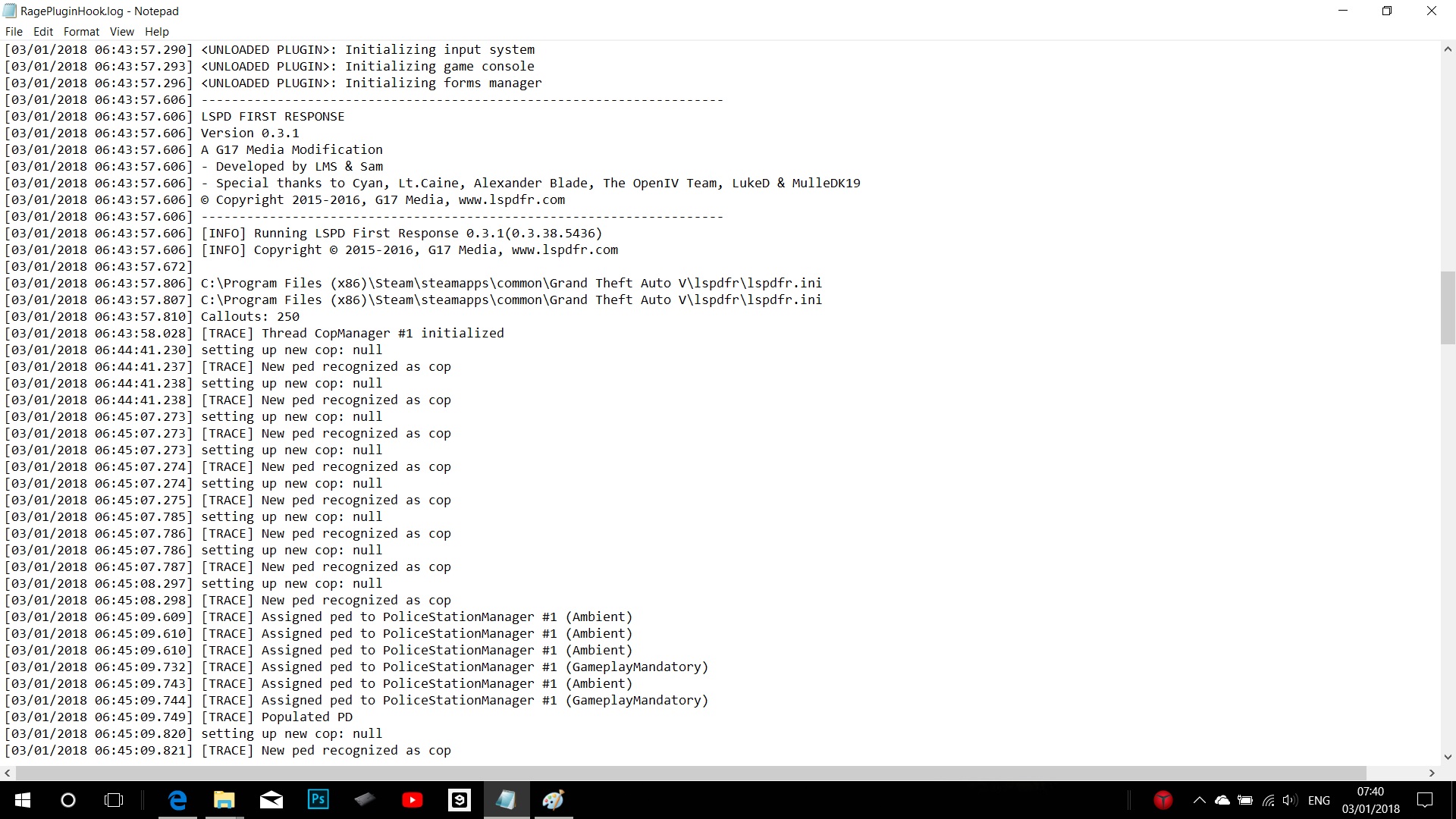This screenshot has width=1456, height=819.
Task: Open the Edit menu
Action: [43, 32]
